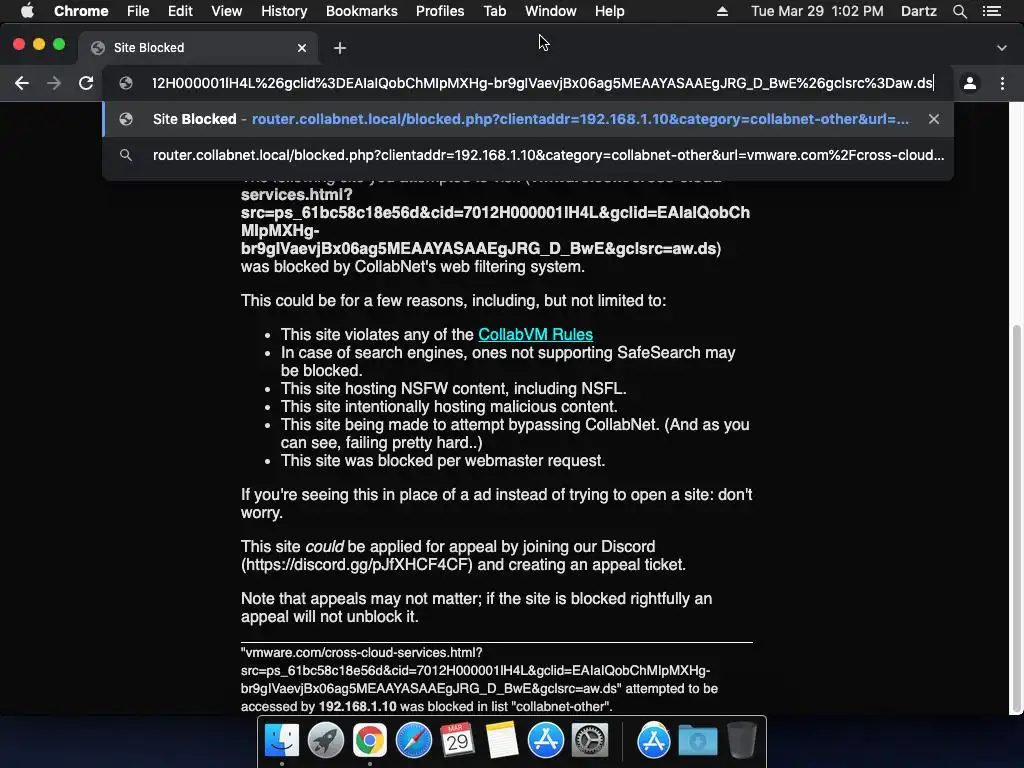The height and width of the screenshot is (768, 1024).
Task: Open the History menu
Action: click(284, 11)
